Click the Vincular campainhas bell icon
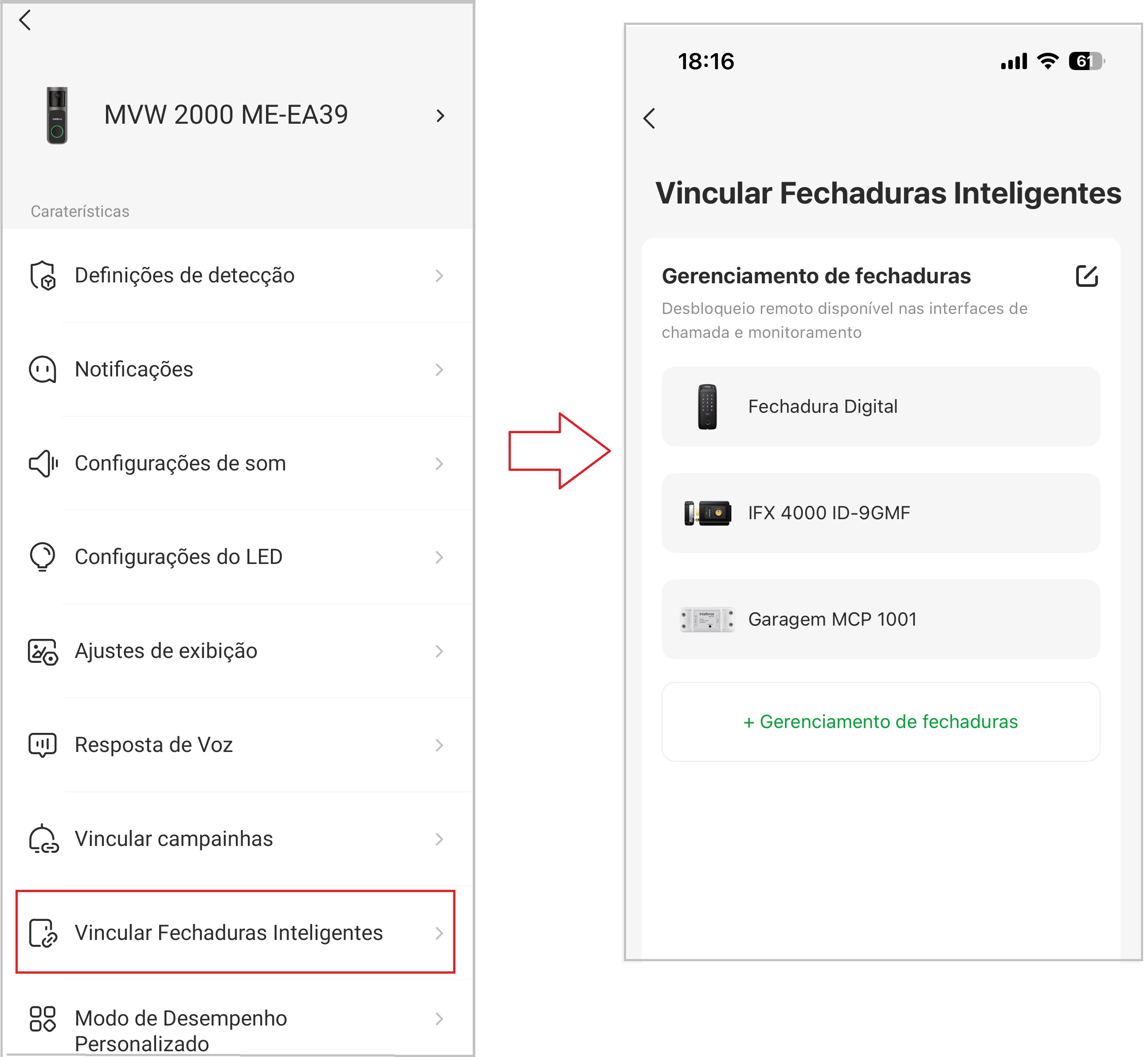 pyautogui.click(x=43, y=839)
